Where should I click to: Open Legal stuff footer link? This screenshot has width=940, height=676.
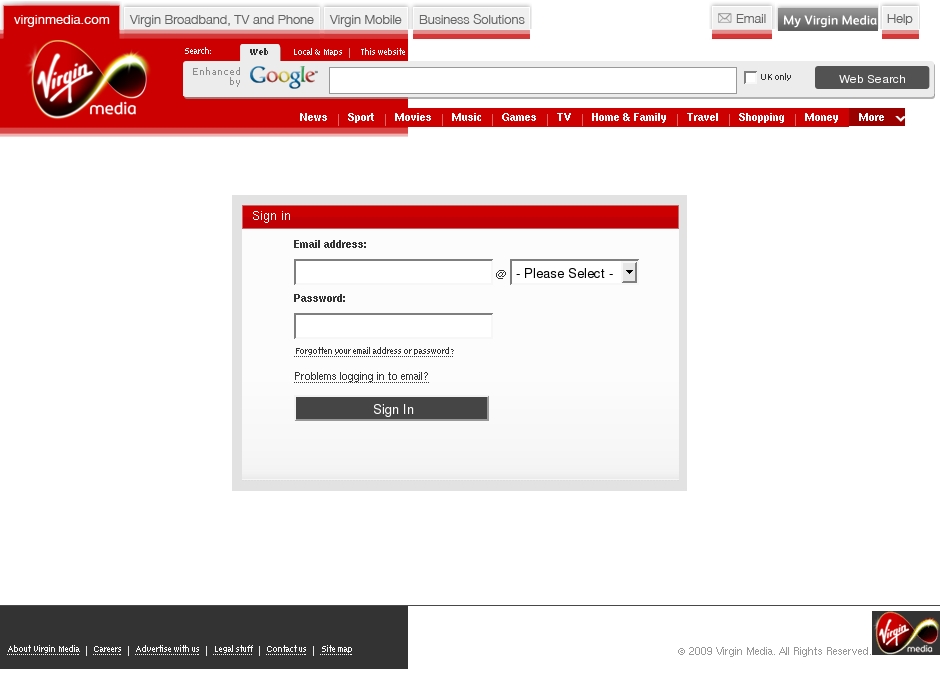(233, 649)
